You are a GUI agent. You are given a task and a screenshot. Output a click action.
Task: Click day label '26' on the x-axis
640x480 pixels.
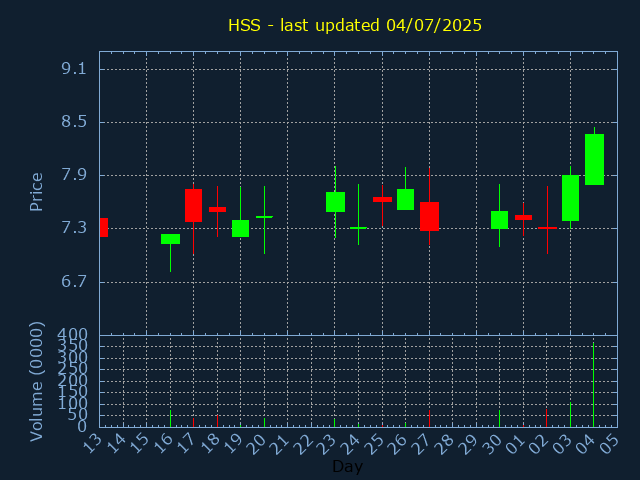tap(398, 444)
